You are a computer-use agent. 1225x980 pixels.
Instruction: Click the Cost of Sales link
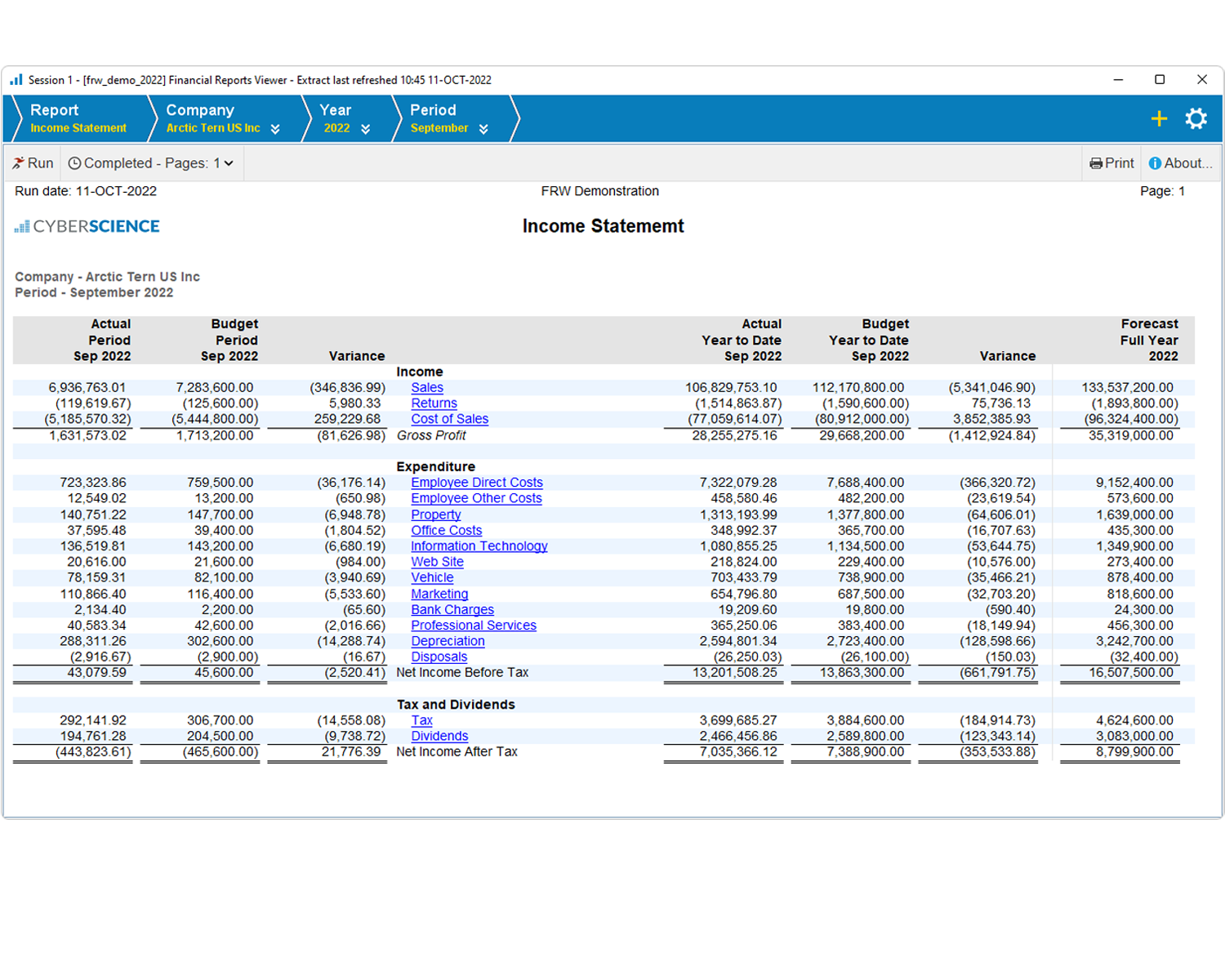[x=449, y=418]
